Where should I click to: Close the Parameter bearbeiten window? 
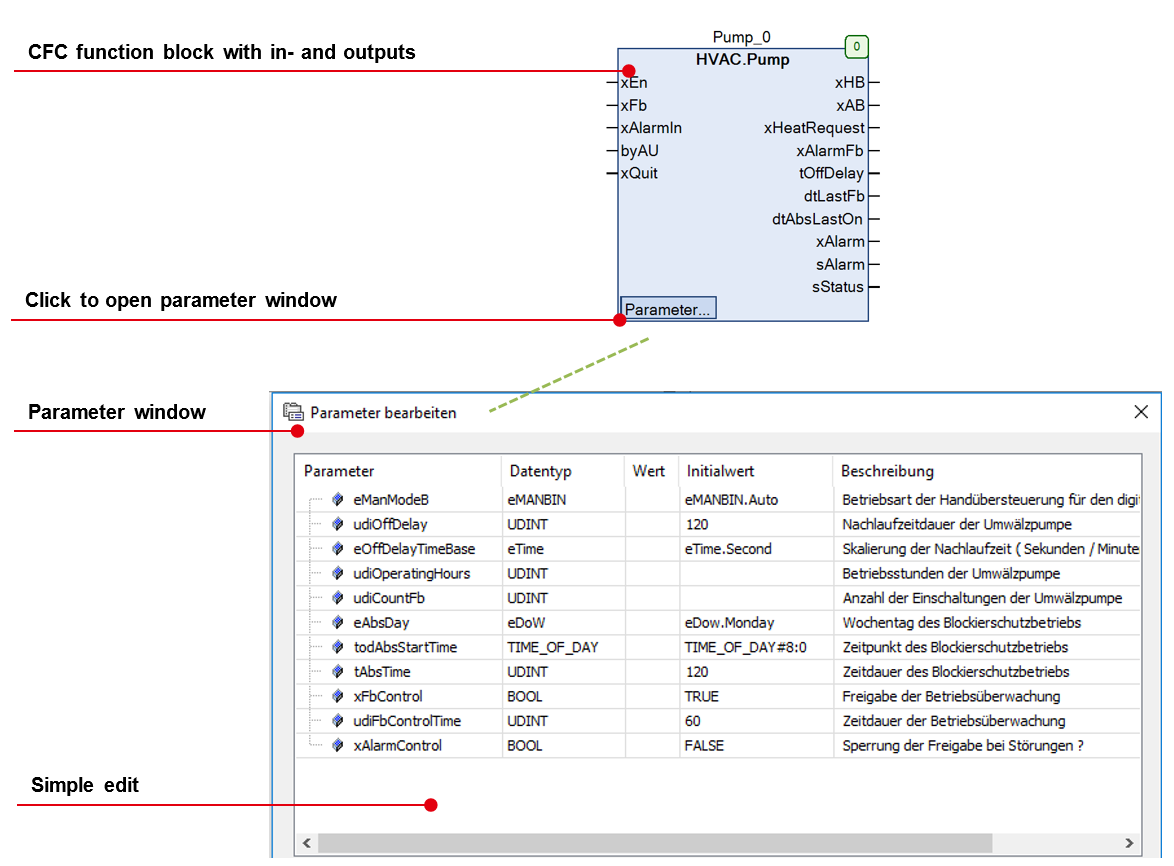pyautogui.click(x=1141, y=412)
